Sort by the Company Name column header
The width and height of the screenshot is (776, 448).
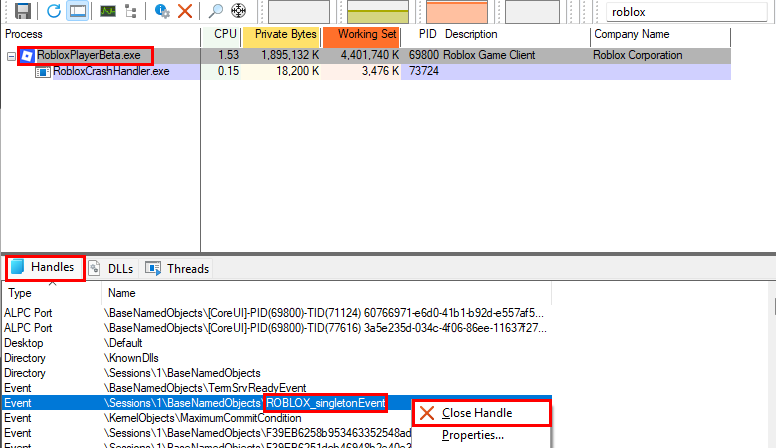coord(660,35)
